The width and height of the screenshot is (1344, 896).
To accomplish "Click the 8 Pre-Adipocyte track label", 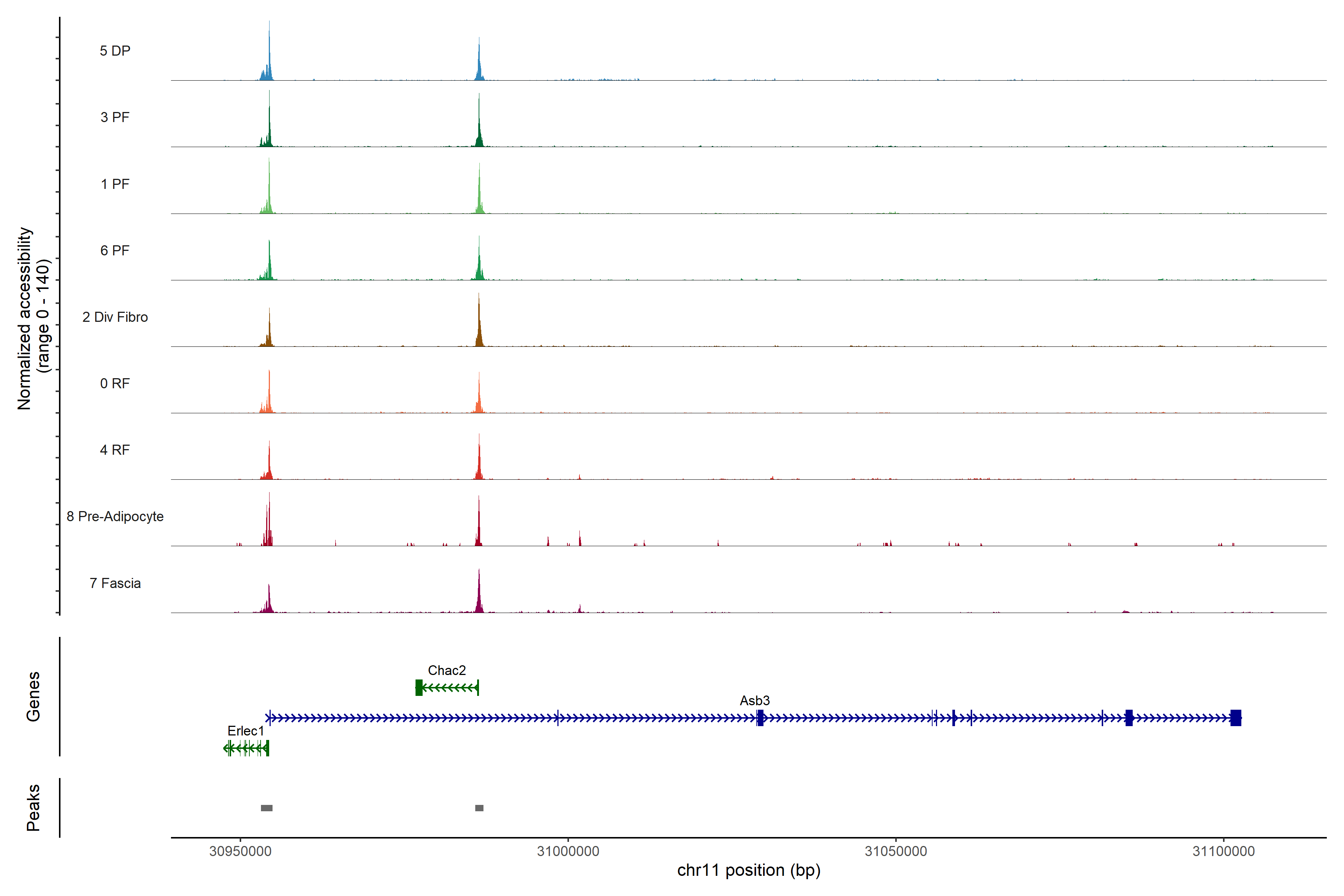I will coord(115,516).
